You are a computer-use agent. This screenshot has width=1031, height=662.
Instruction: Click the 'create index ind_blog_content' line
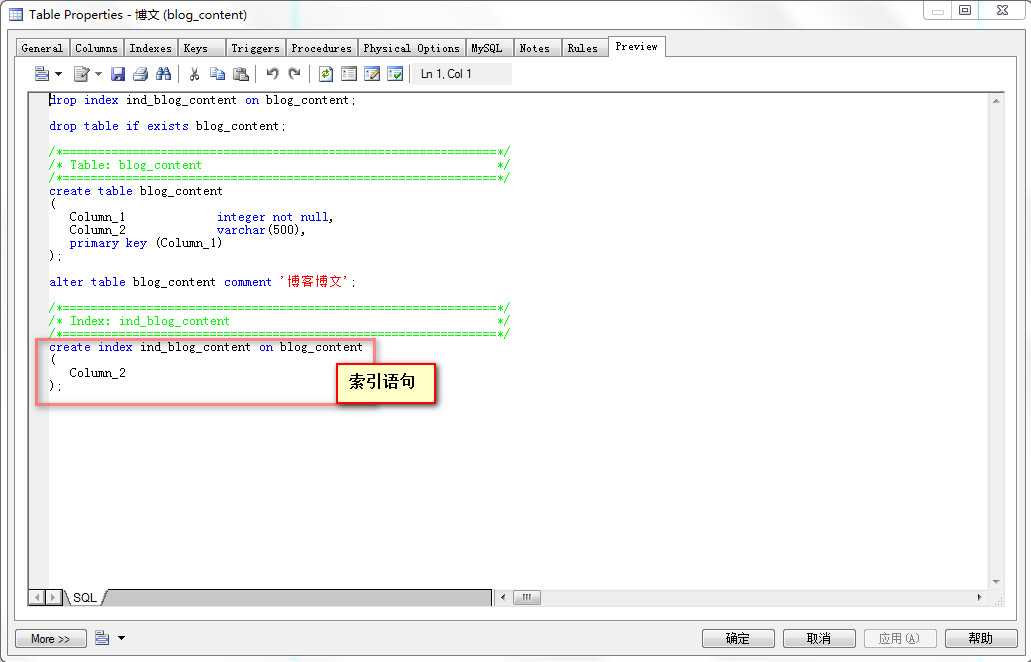[x=206, y=346]
